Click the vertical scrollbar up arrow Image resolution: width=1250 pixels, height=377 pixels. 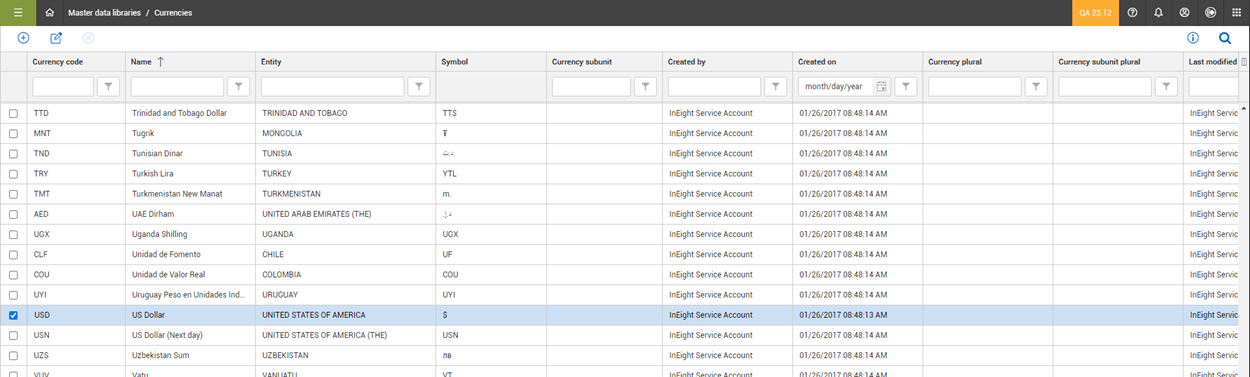[x=1244, y=108]
